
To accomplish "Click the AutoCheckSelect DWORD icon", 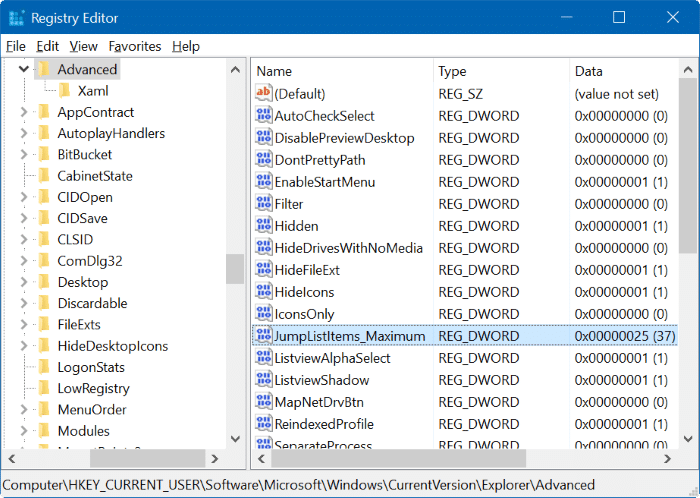I will (x=263, y=115).
